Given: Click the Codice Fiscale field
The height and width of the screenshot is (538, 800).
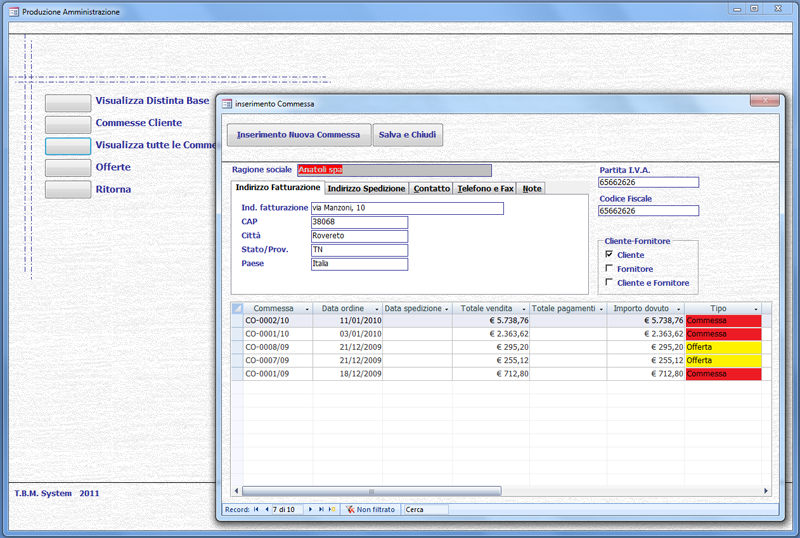Looking at the screenshot, I should click(x=648, y=211).
